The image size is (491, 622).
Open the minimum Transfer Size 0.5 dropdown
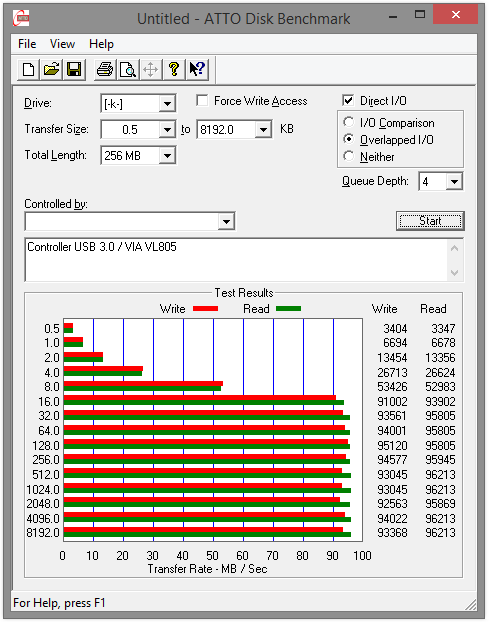click(x=167, y=130)
